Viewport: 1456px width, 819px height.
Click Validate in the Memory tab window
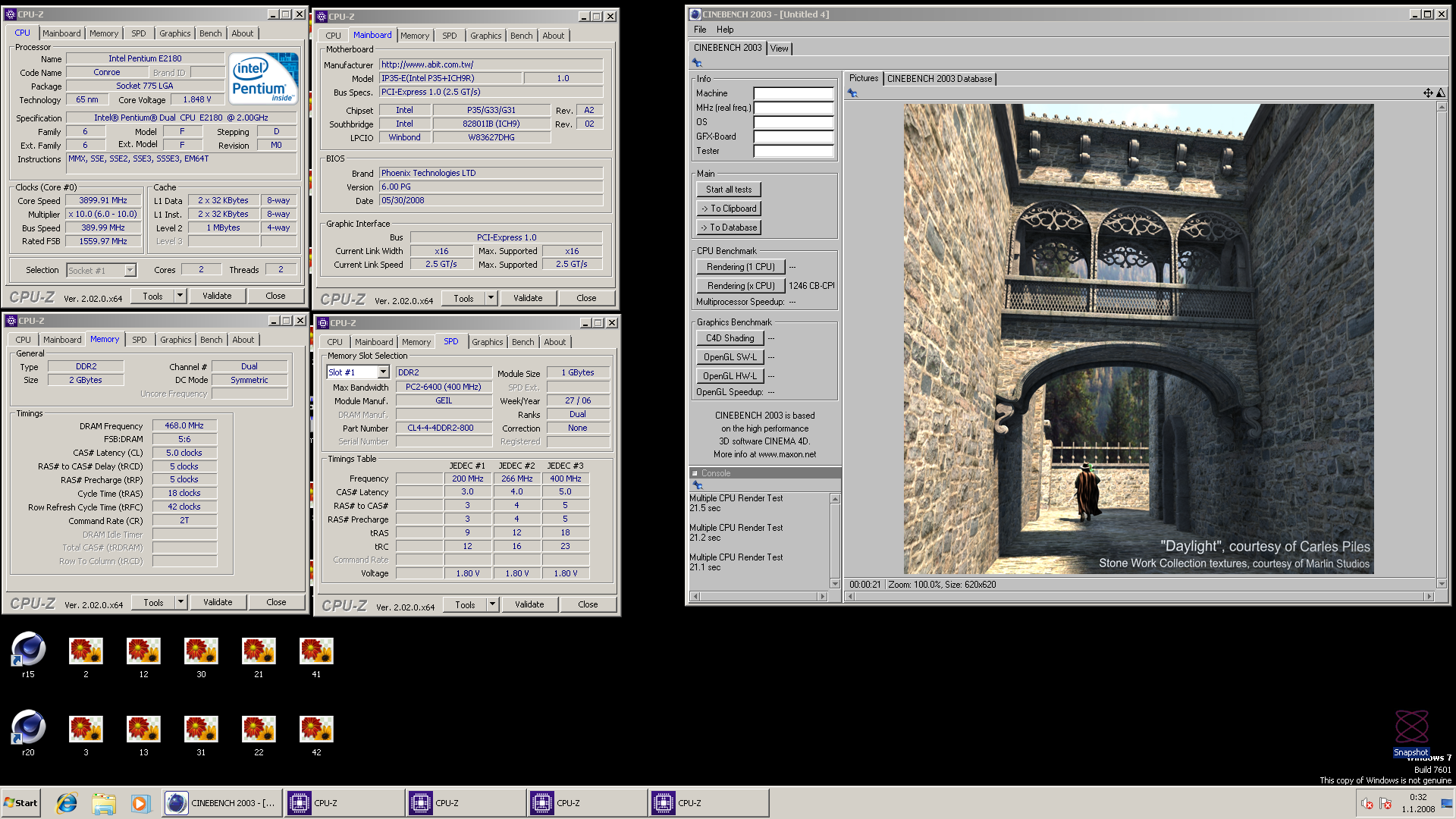click(218, 602)
